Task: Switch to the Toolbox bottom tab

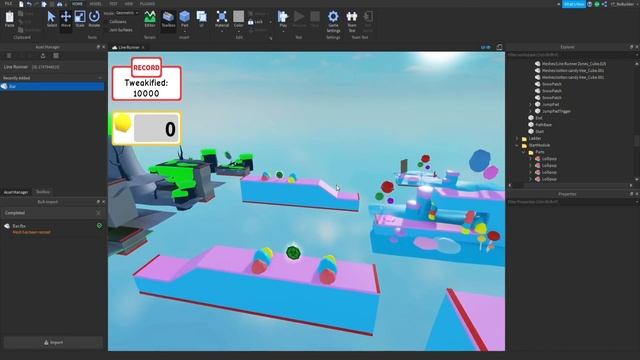Action: 43,192
